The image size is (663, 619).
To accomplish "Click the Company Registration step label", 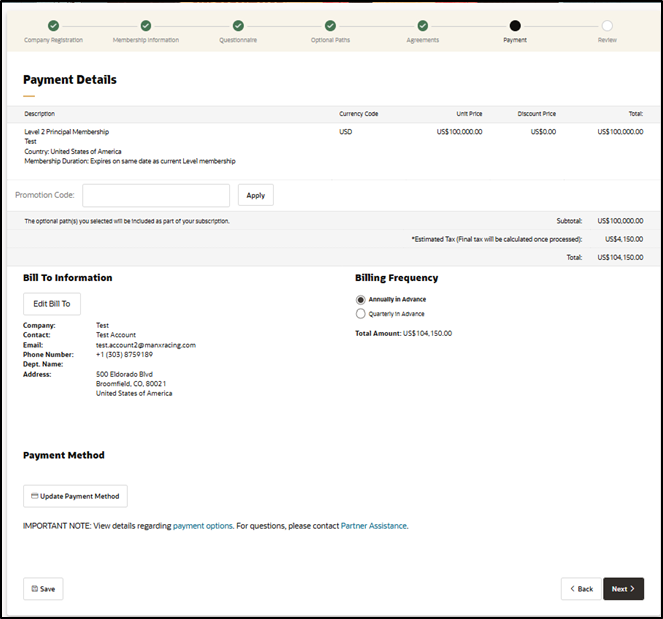I will click(53, 40).
